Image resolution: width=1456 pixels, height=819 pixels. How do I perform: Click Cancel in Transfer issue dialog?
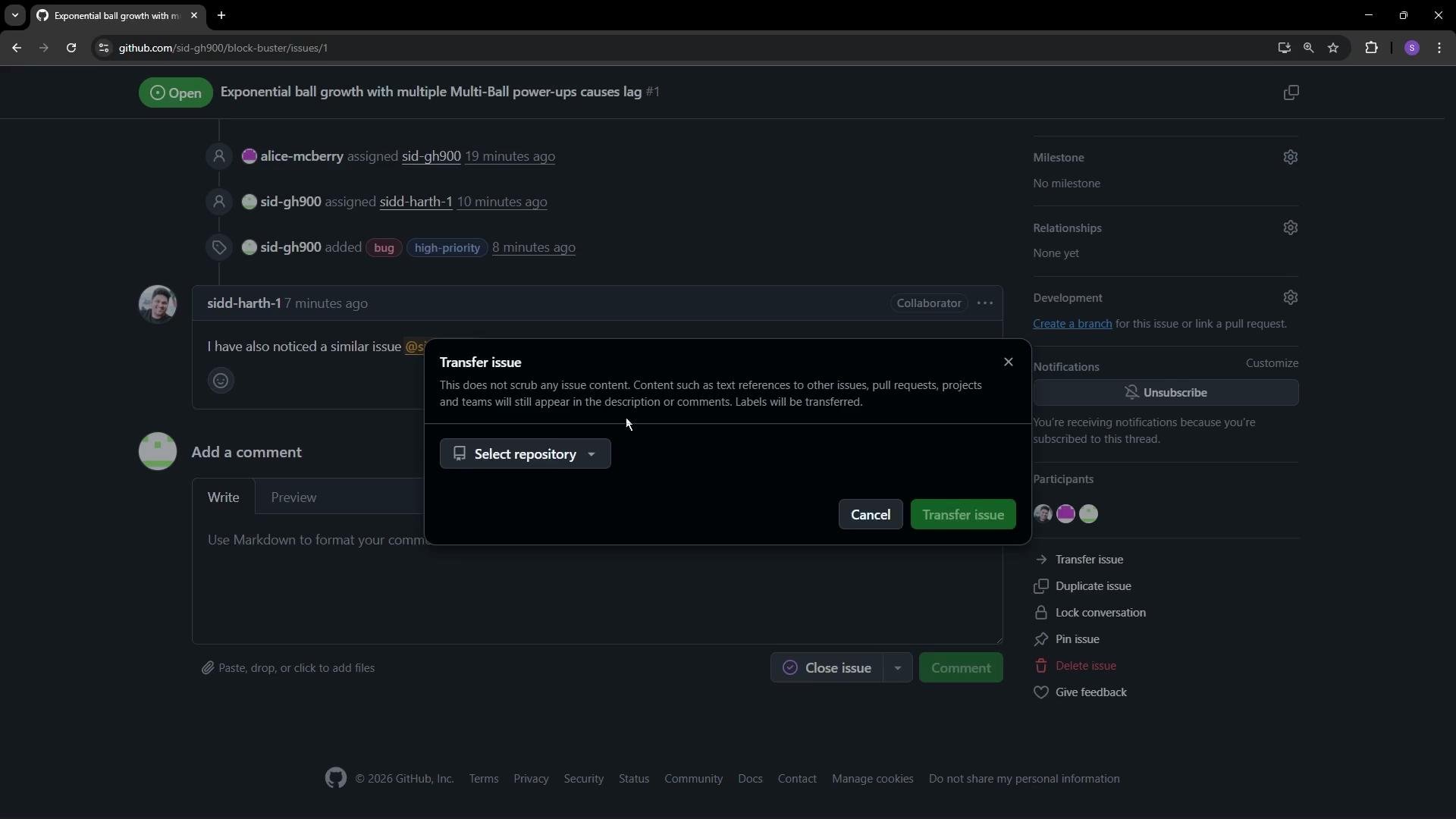870,514
